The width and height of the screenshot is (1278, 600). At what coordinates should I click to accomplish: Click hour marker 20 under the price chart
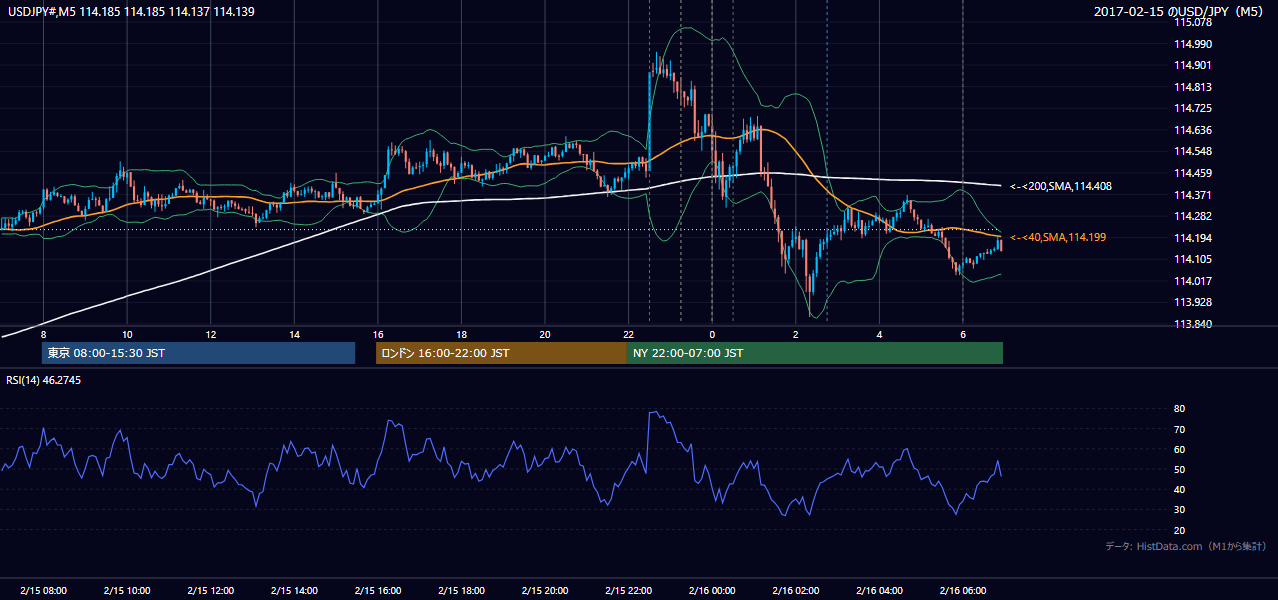point(545,333)
